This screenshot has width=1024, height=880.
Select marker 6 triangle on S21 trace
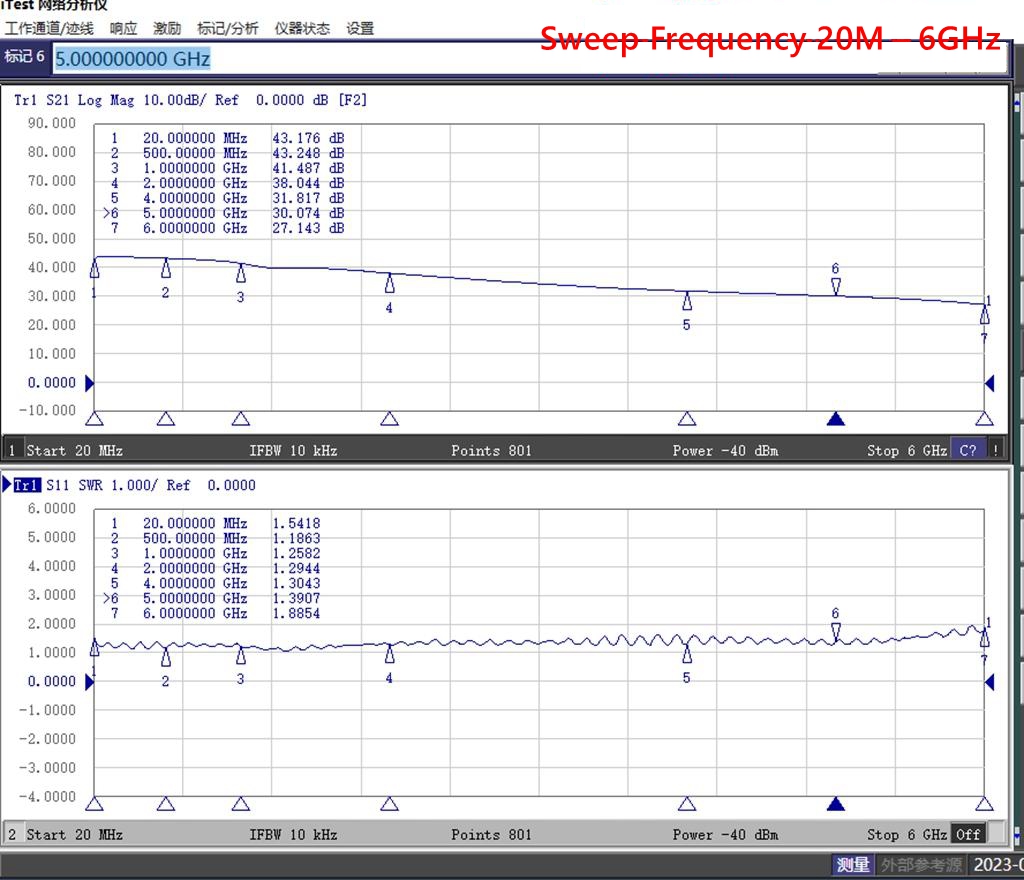point(836,287)
